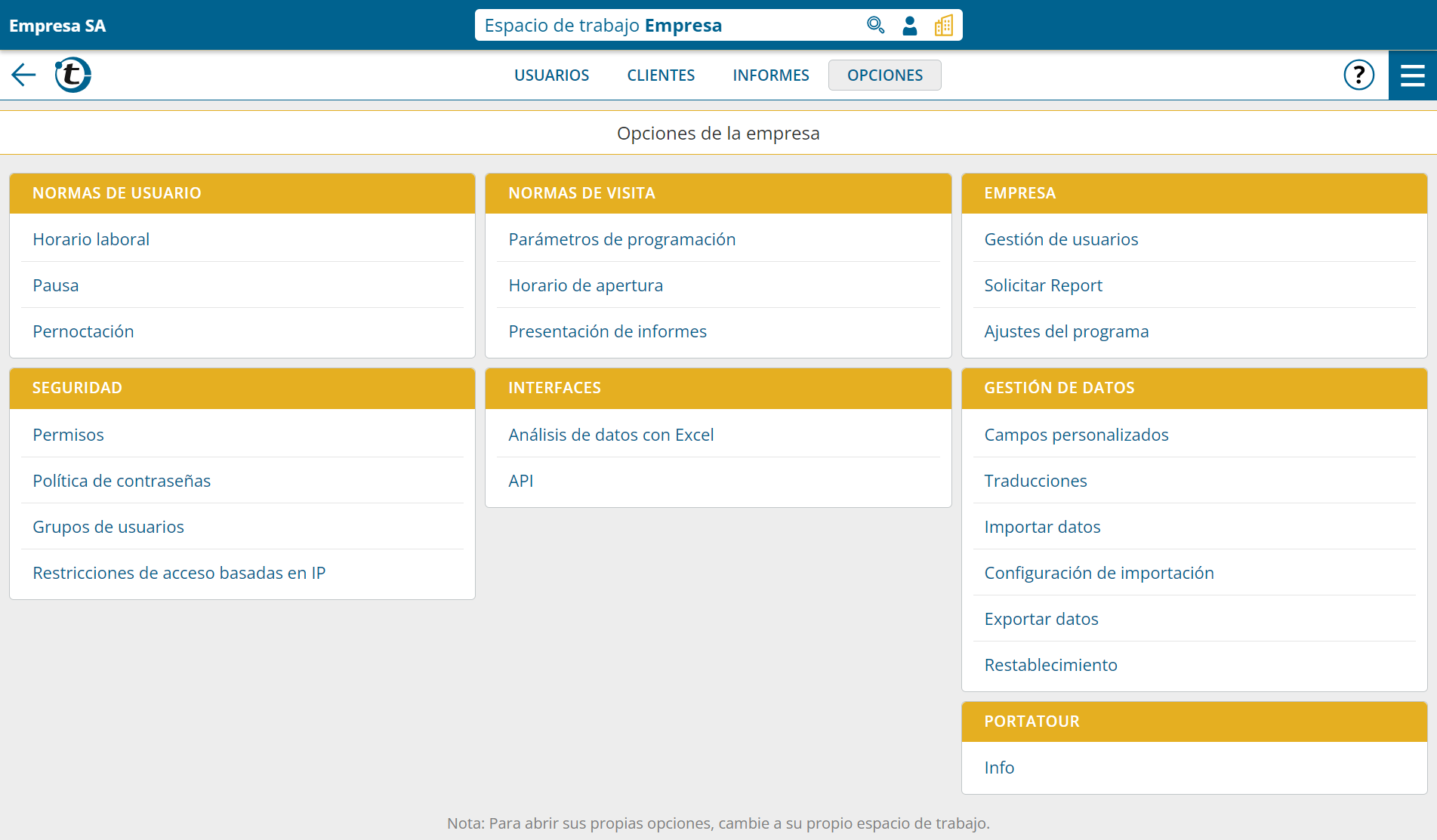Click the NORMAS DE USUARIO header
Image resolution: width=1437 pixels, height=840 pixels.
pyautogui.click(x=242, y=193)
